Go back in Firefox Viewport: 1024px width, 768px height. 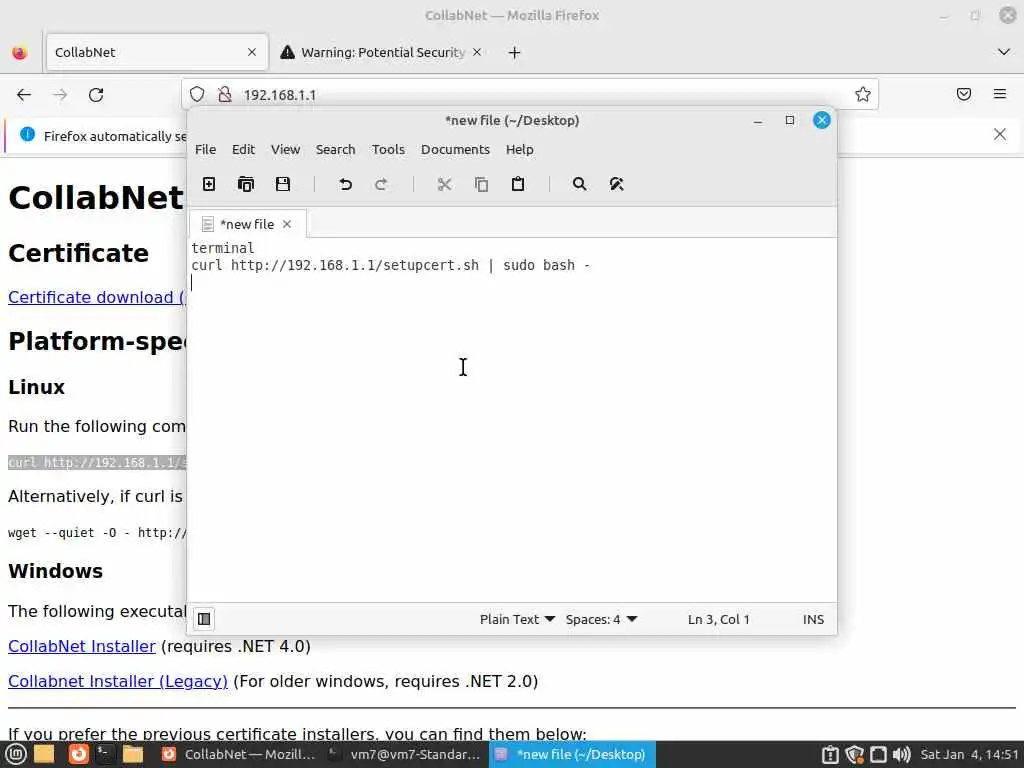click(x=24, y=95)
